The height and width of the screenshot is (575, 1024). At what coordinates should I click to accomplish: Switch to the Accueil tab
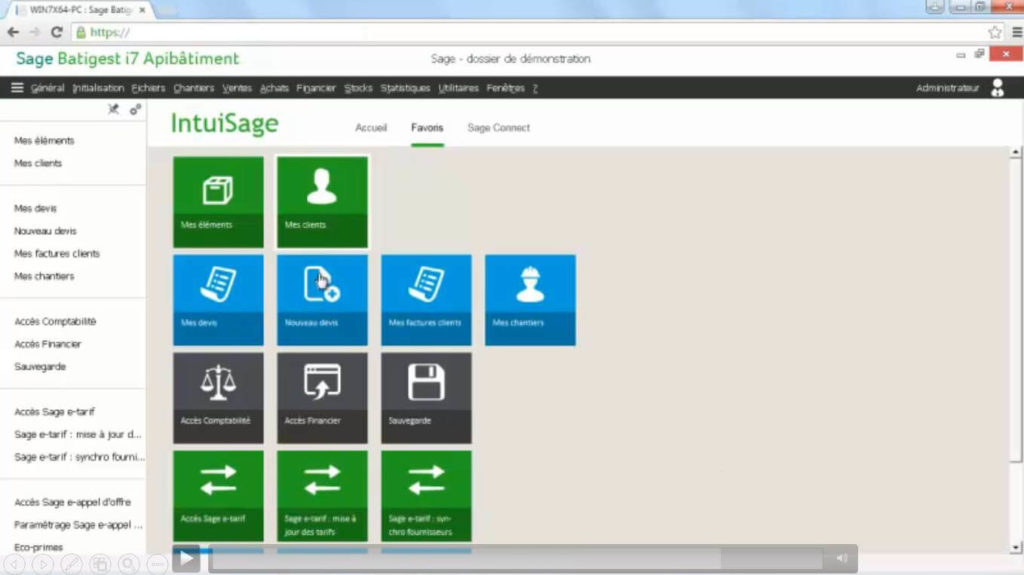point(371,128)
